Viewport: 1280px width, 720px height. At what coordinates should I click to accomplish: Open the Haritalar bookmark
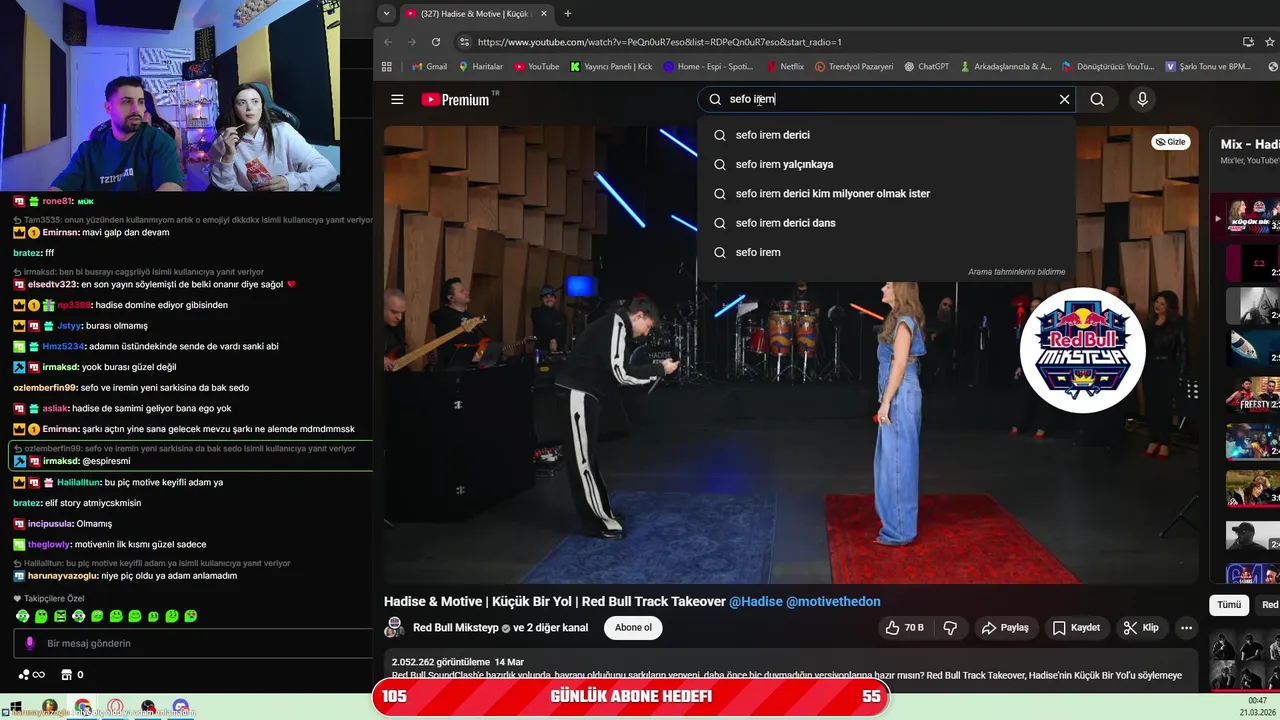pyautogui.click(x=480, y=67)
